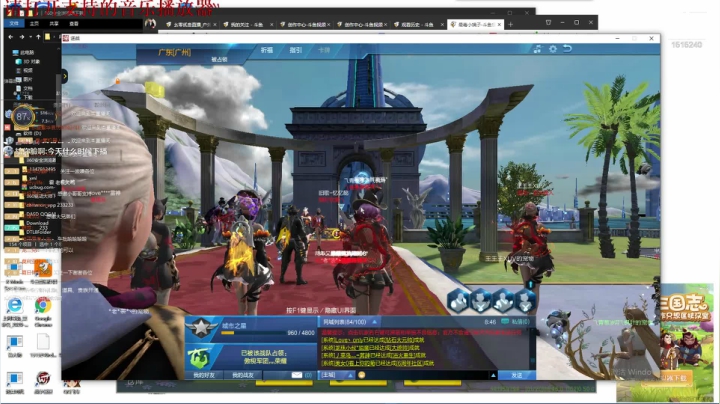720x404 pixels.
Task: Open the 指引 tab in game header
Action: click(296, 50)
